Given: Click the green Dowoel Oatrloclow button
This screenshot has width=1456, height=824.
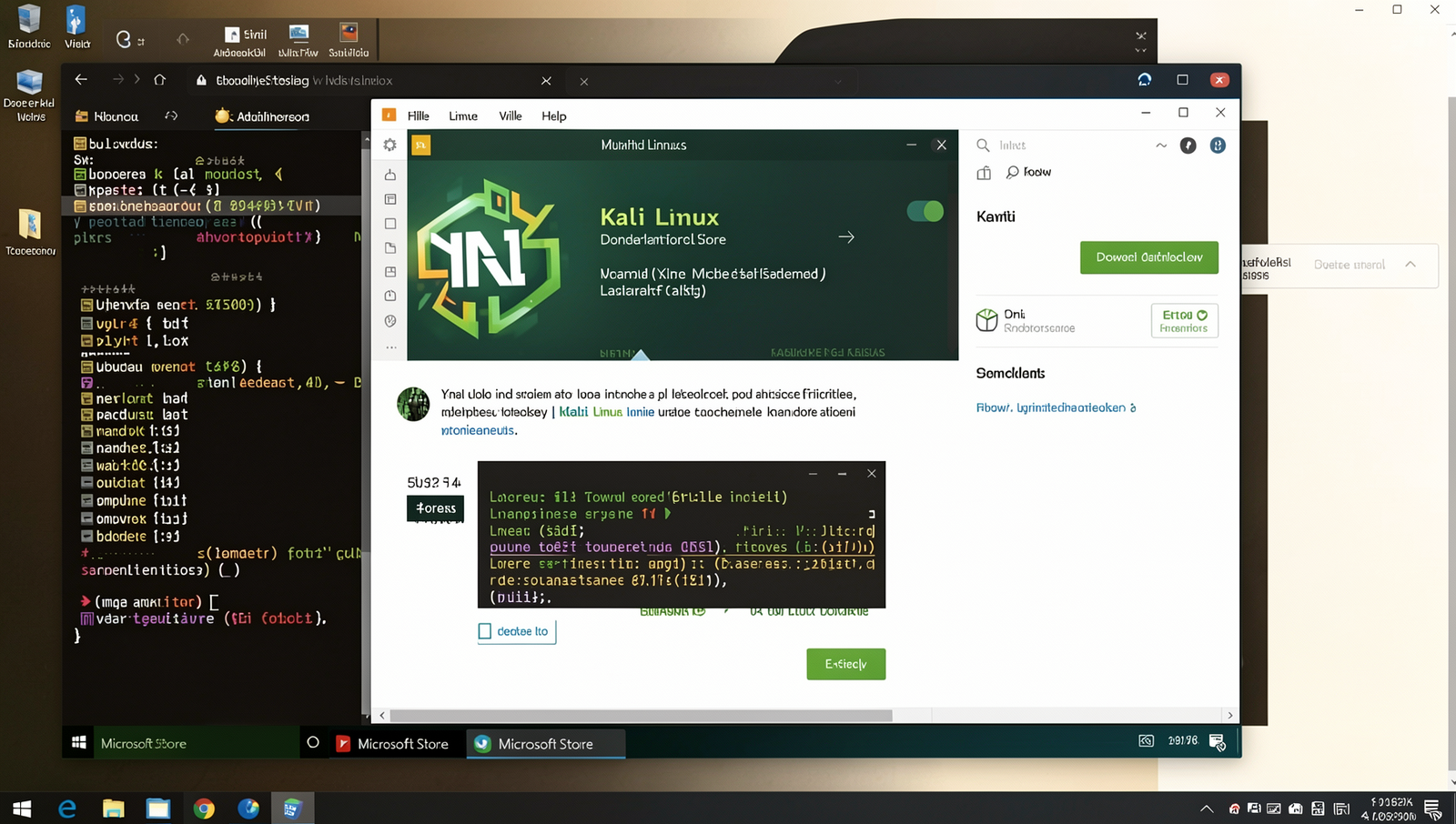Looking at the screenshot, I should click(1149, 257).
